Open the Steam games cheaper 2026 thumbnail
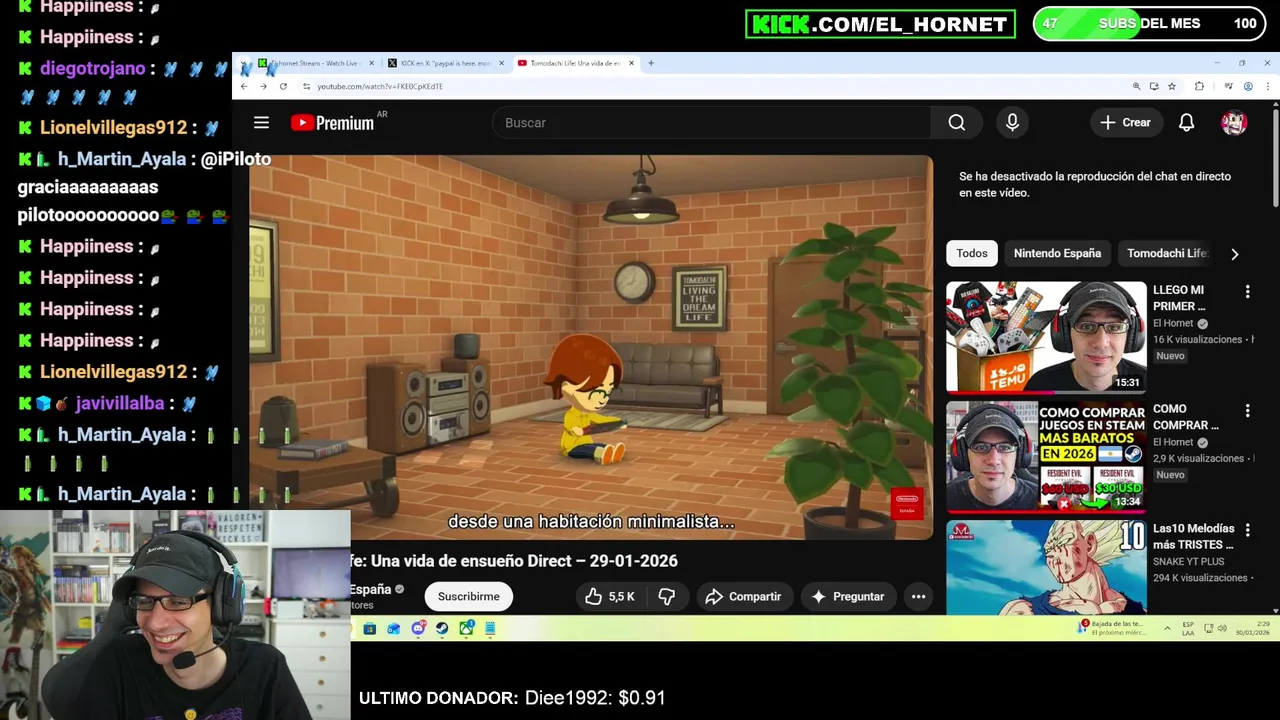Viewport: 1280px width, 720px height. tap(1046, 456)
